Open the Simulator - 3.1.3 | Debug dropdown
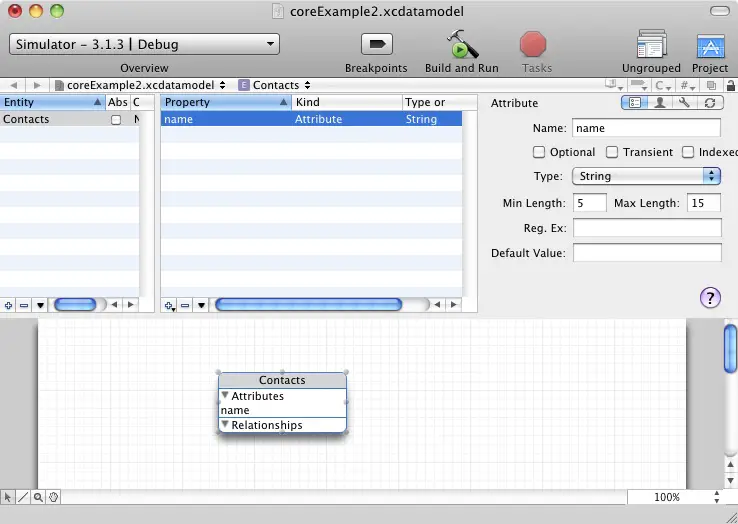738x524 pixels. [144, 44]
